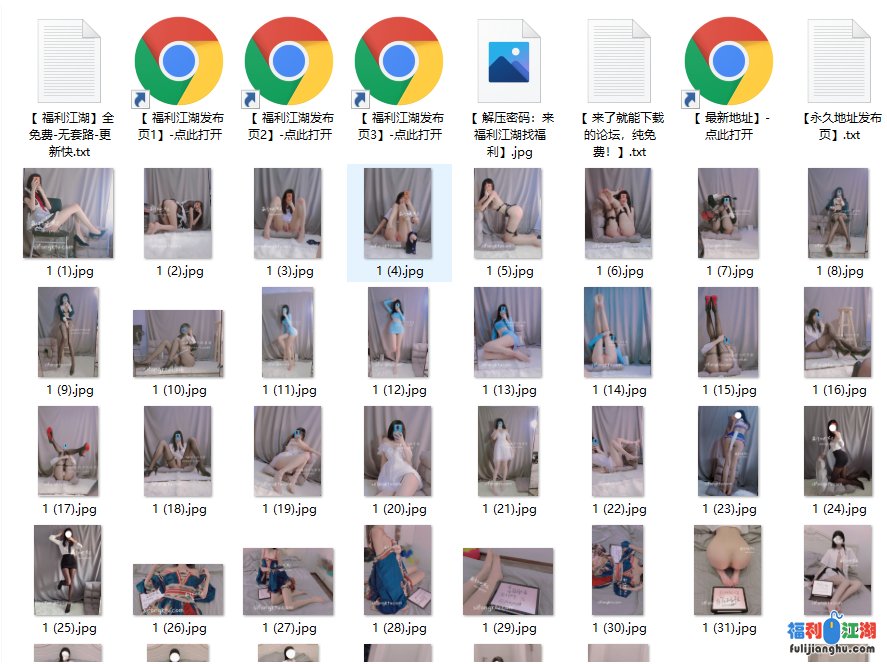Select the file 1 (10).jpg

coord(179,343)
